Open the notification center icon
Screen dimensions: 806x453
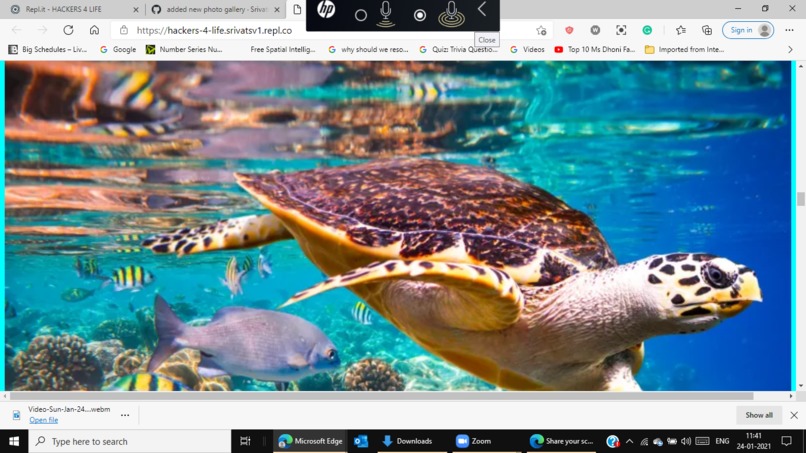coord(786,441)
